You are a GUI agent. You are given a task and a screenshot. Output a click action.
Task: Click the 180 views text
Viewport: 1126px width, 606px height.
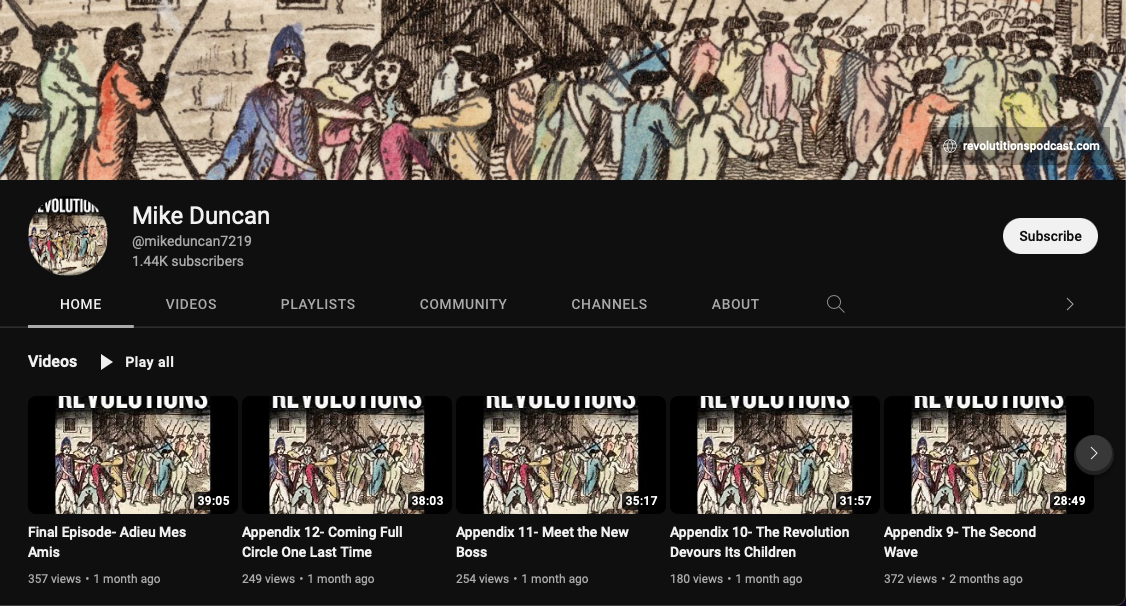(x=696, y=579)
